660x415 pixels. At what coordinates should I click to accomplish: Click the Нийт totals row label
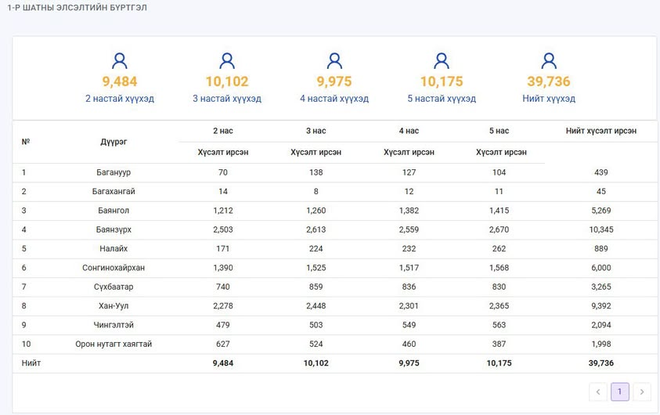pyautogui.click(x=31, y=363)
